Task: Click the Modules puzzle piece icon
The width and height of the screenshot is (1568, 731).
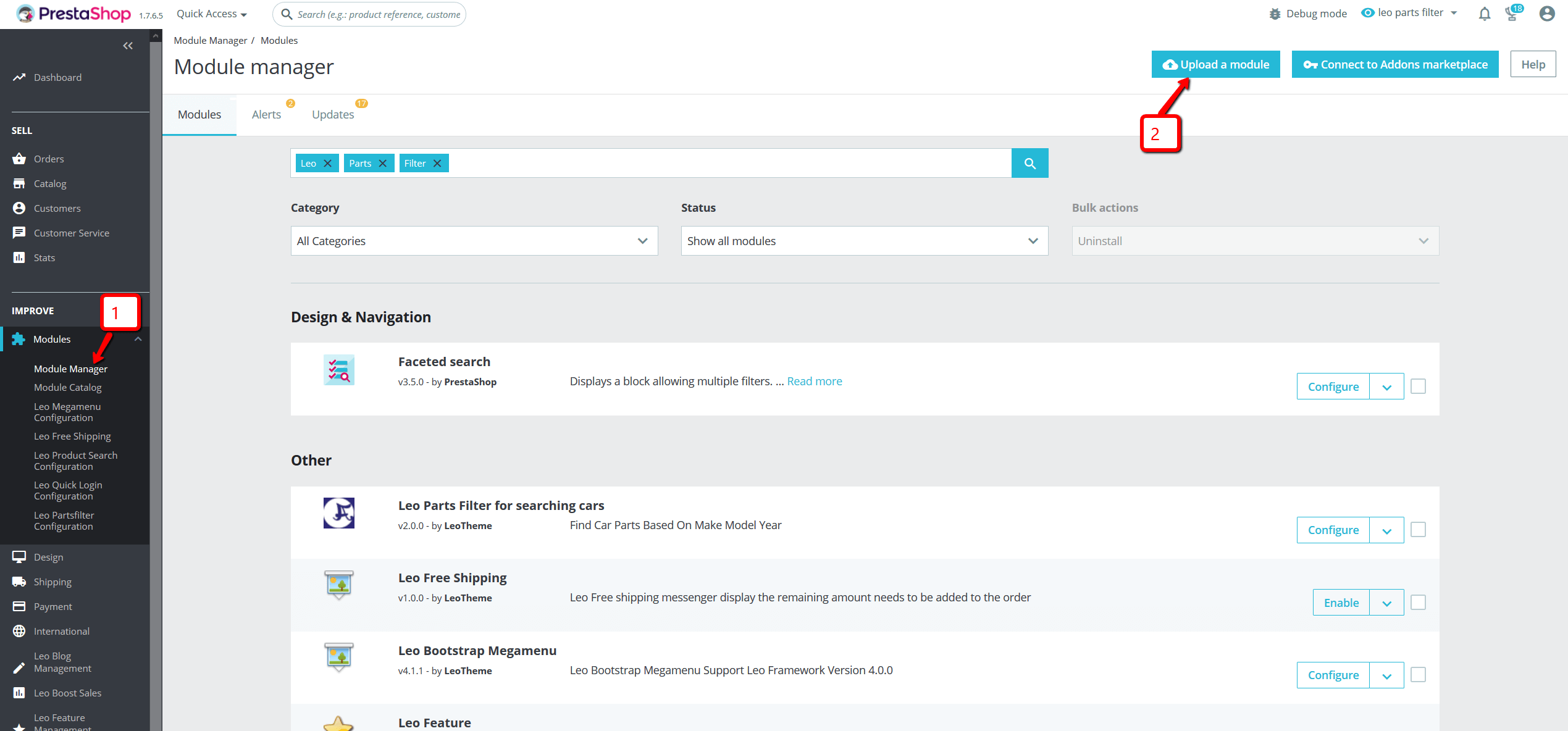Action: (x=19, y=339)
